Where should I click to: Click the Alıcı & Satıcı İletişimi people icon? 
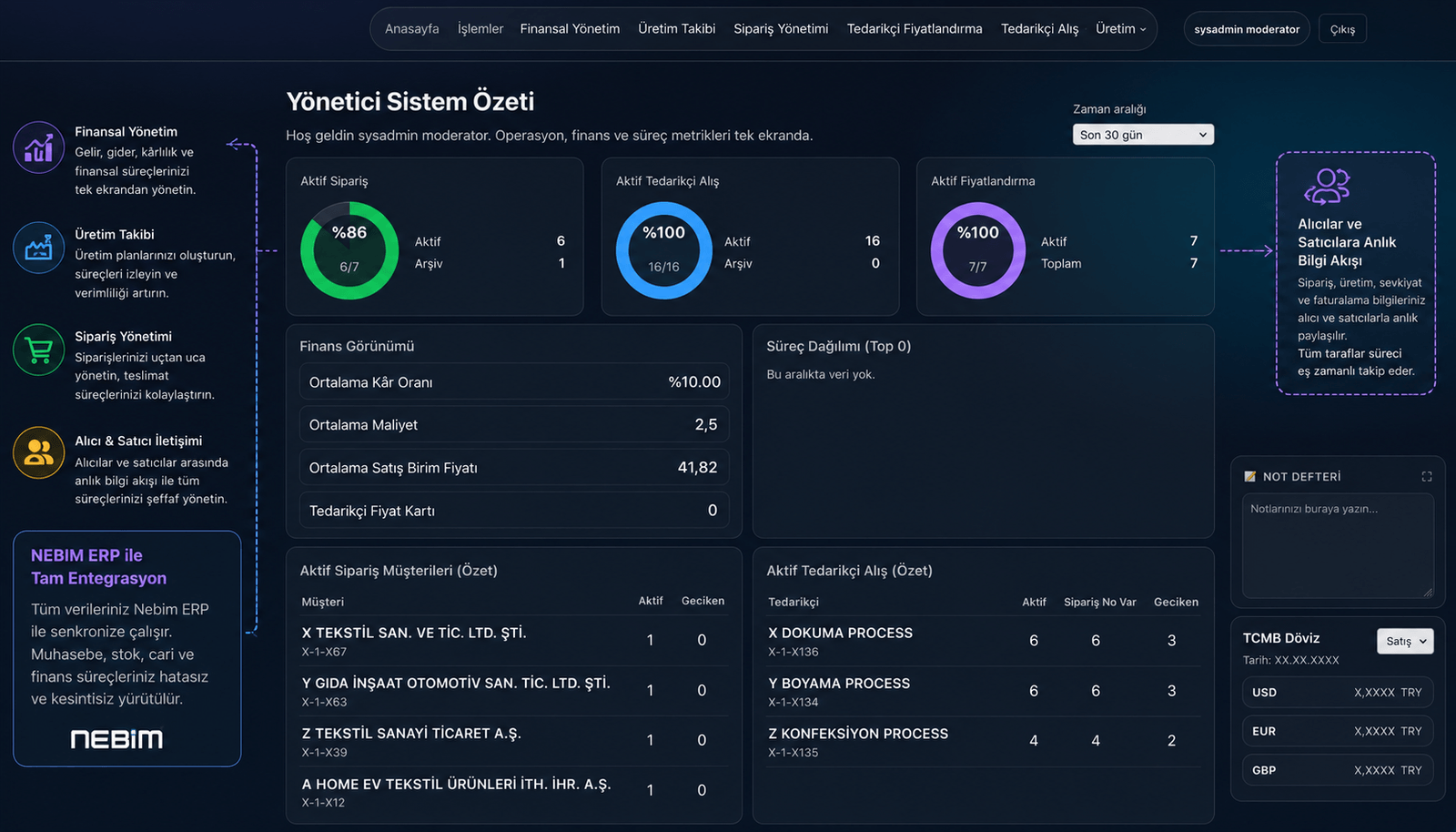[38, 452]
